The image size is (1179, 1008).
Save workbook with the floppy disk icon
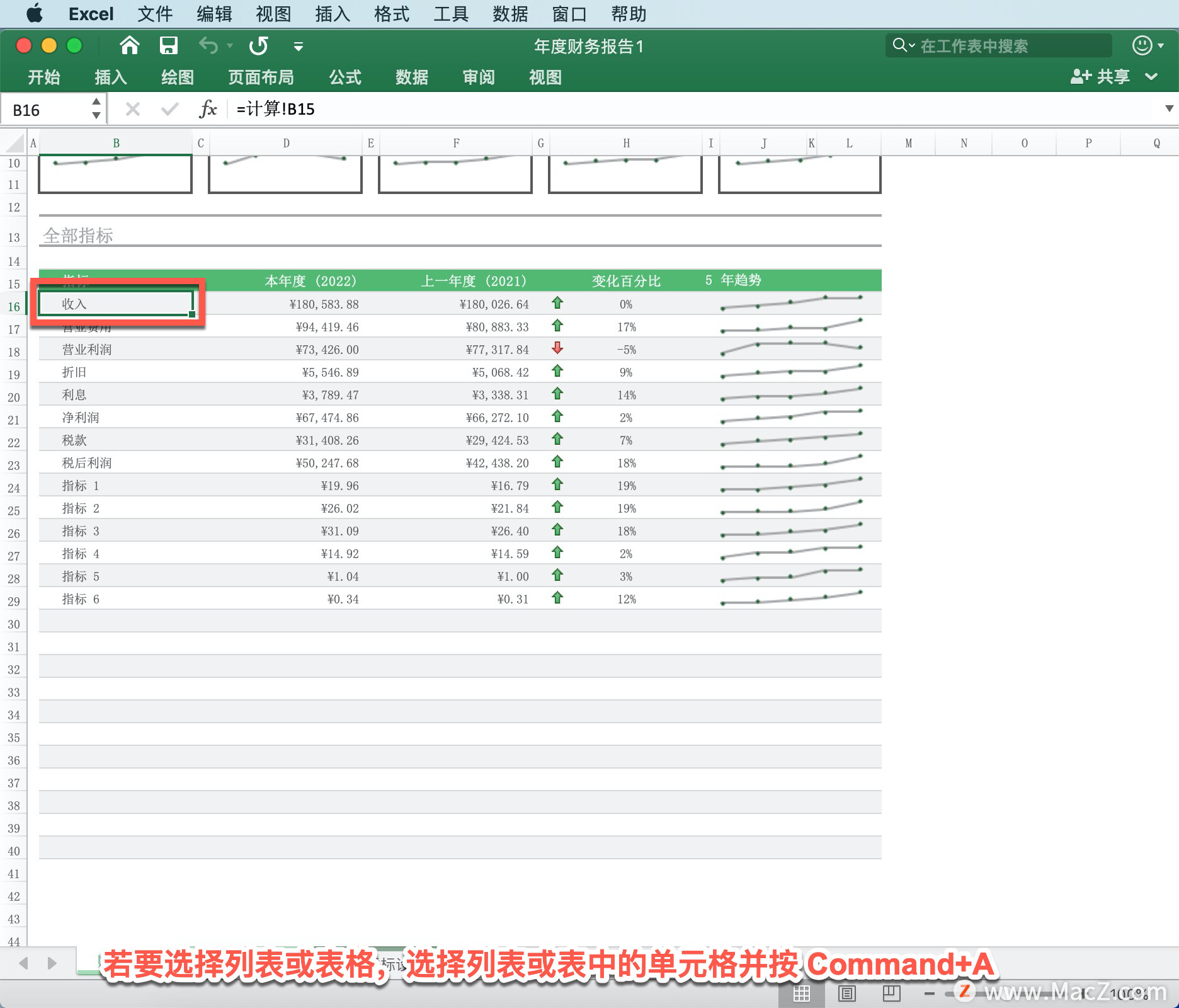tap(168, 45)
